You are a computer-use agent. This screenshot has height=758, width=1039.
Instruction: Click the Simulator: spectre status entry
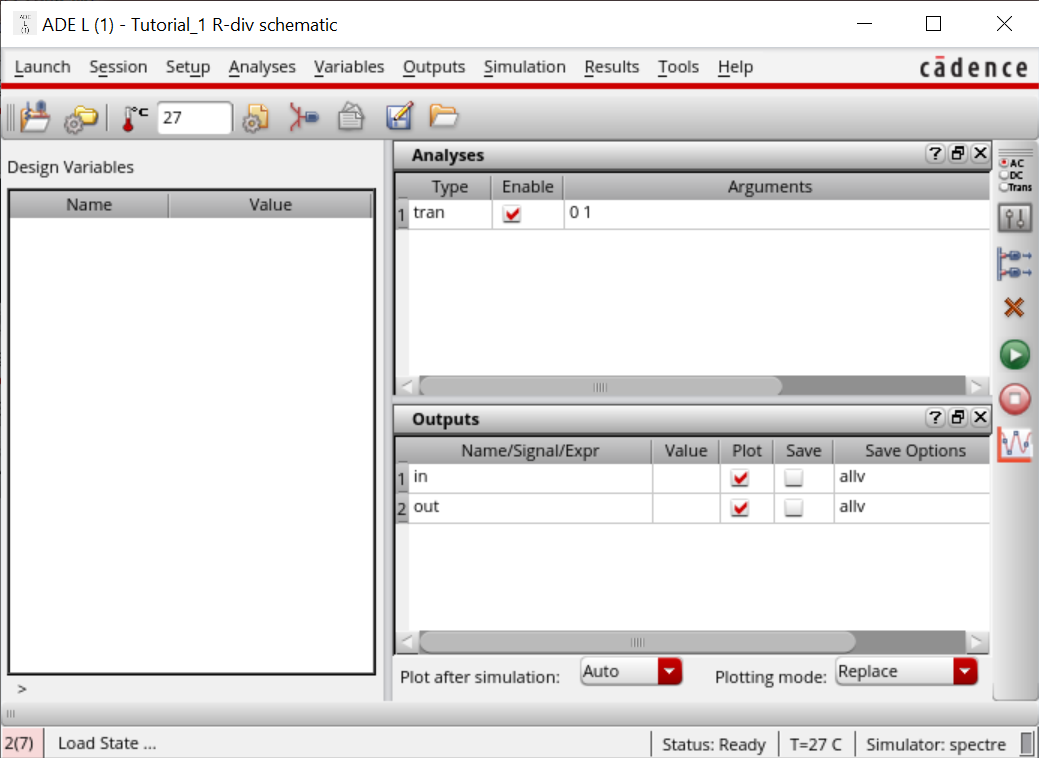pyautogui.click(x=936, y=745)
